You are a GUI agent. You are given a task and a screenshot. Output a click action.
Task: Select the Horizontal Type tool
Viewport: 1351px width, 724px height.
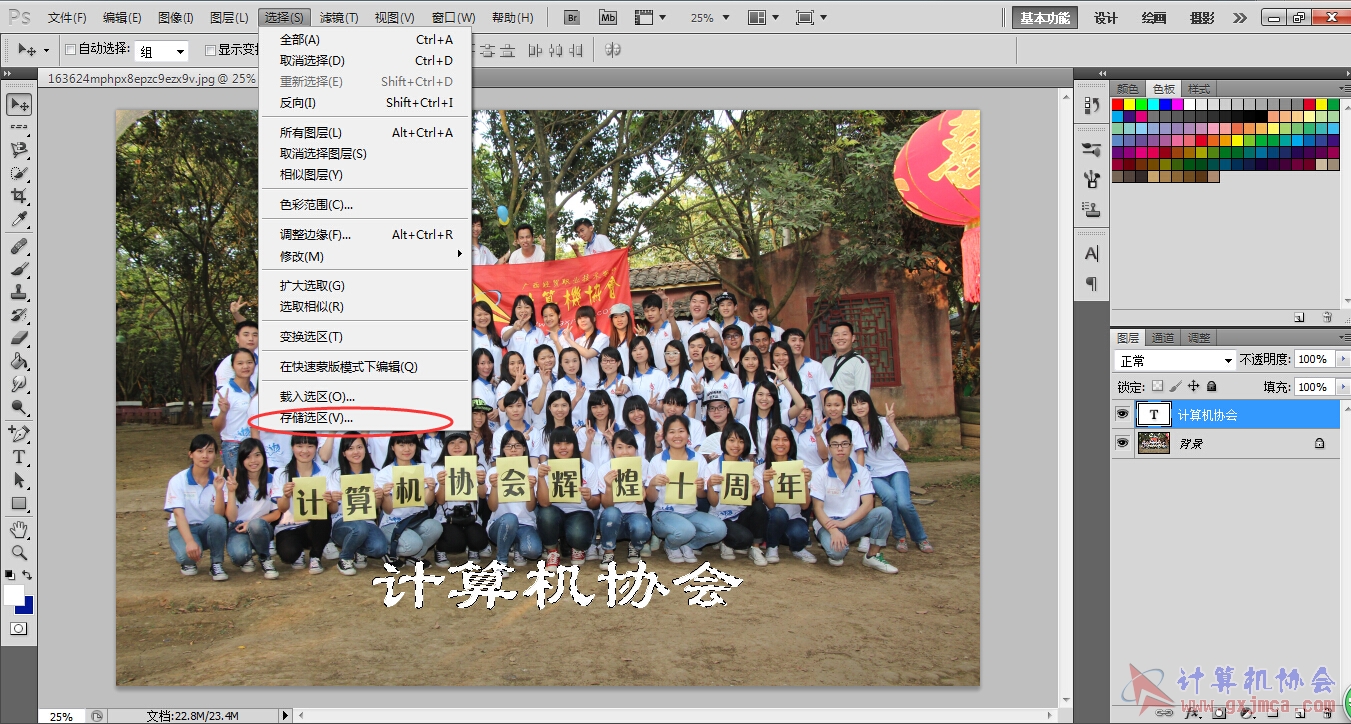pyautogui.click(x=19, y=457)
